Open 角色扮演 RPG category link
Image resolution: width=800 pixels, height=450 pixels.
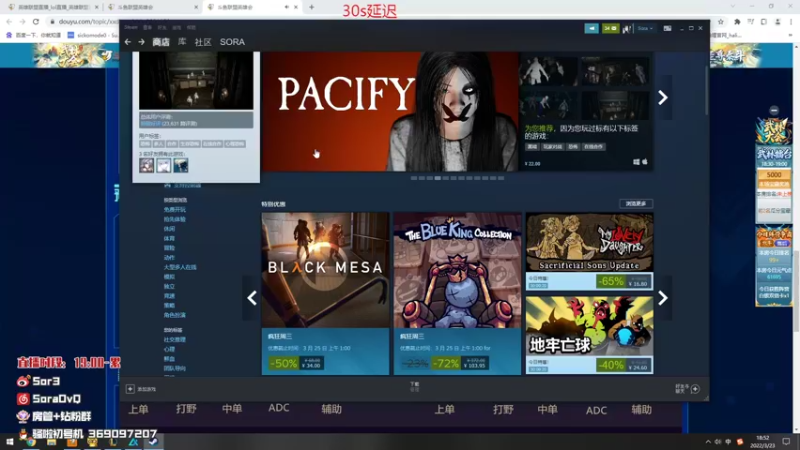[x=174, y=315]
